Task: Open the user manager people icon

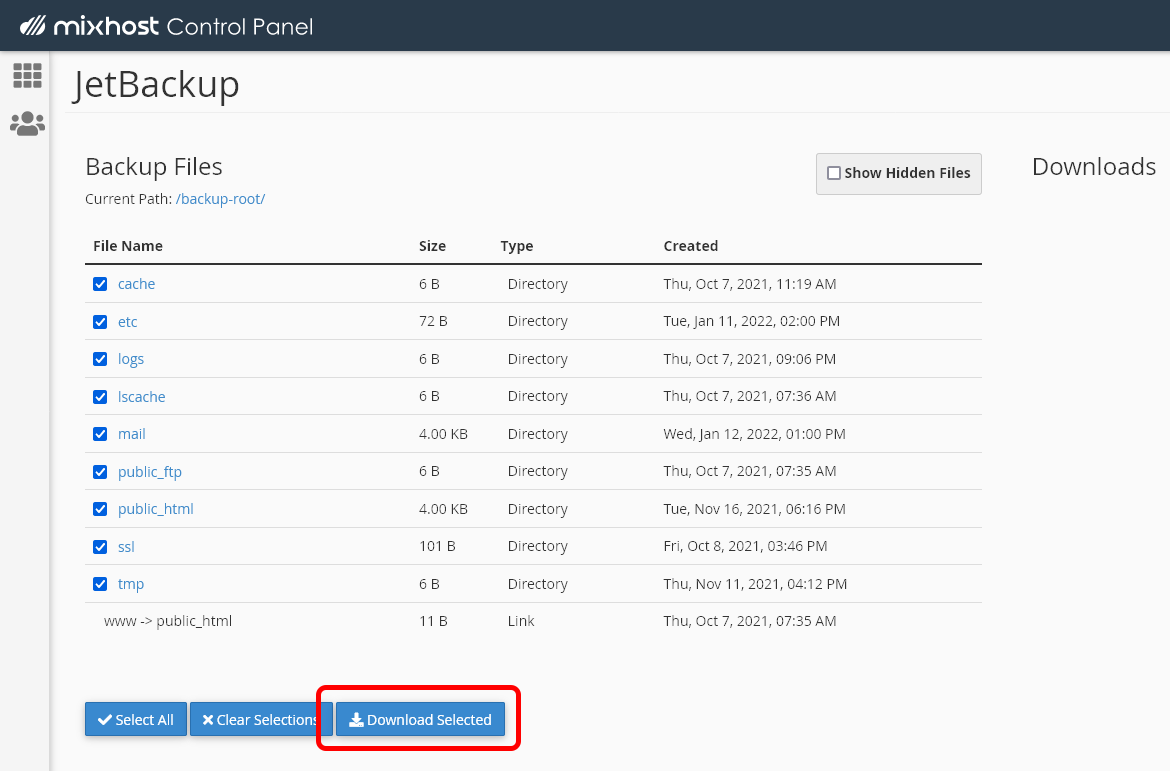Action: click(27, 123)
